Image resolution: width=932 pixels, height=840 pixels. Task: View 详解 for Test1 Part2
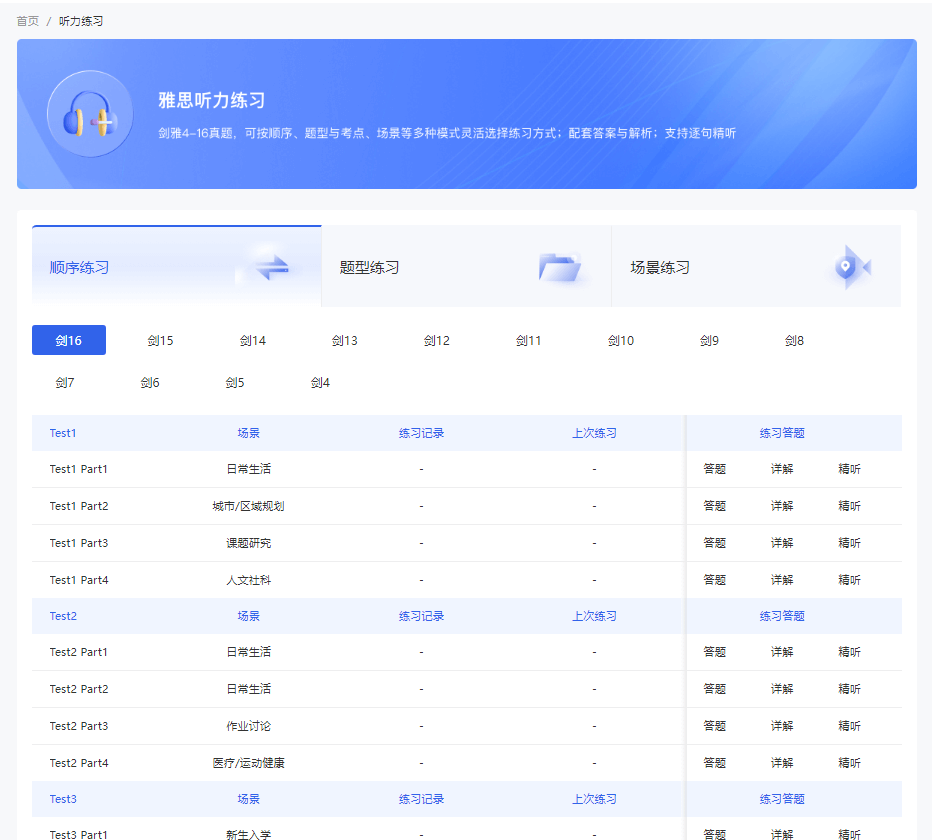tap(782, 506)
